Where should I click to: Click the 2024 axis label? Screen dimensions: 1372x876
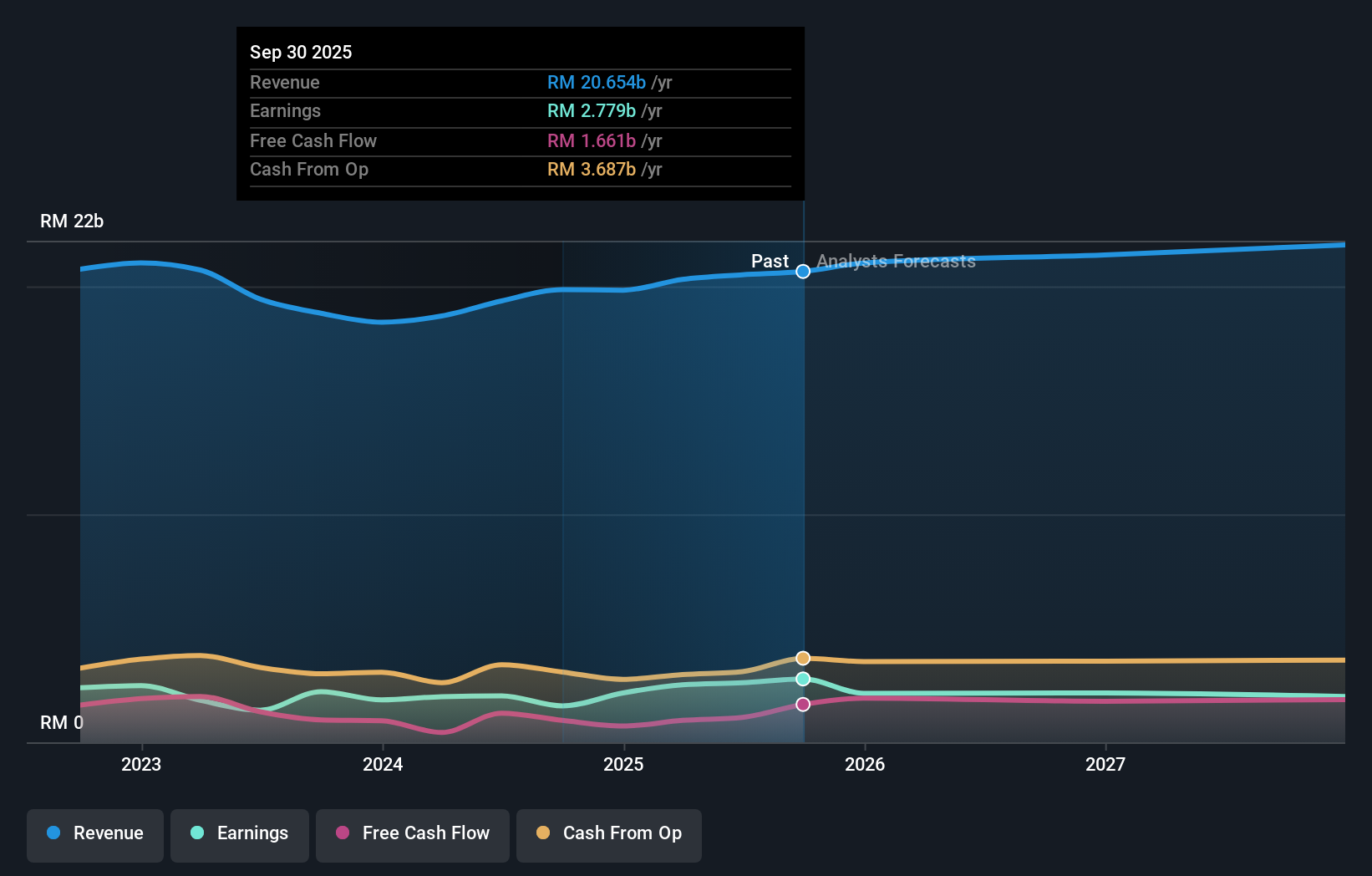coord(382,764)
